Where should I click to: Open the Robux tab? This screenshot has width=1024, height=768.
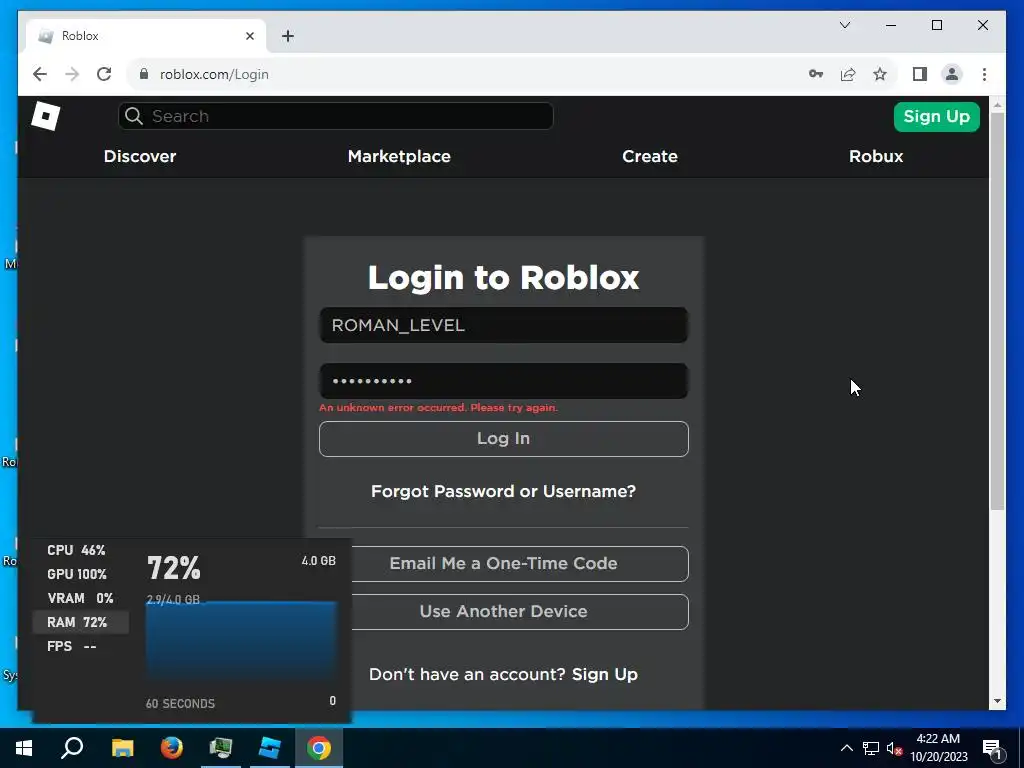click(x=876, y=156)
